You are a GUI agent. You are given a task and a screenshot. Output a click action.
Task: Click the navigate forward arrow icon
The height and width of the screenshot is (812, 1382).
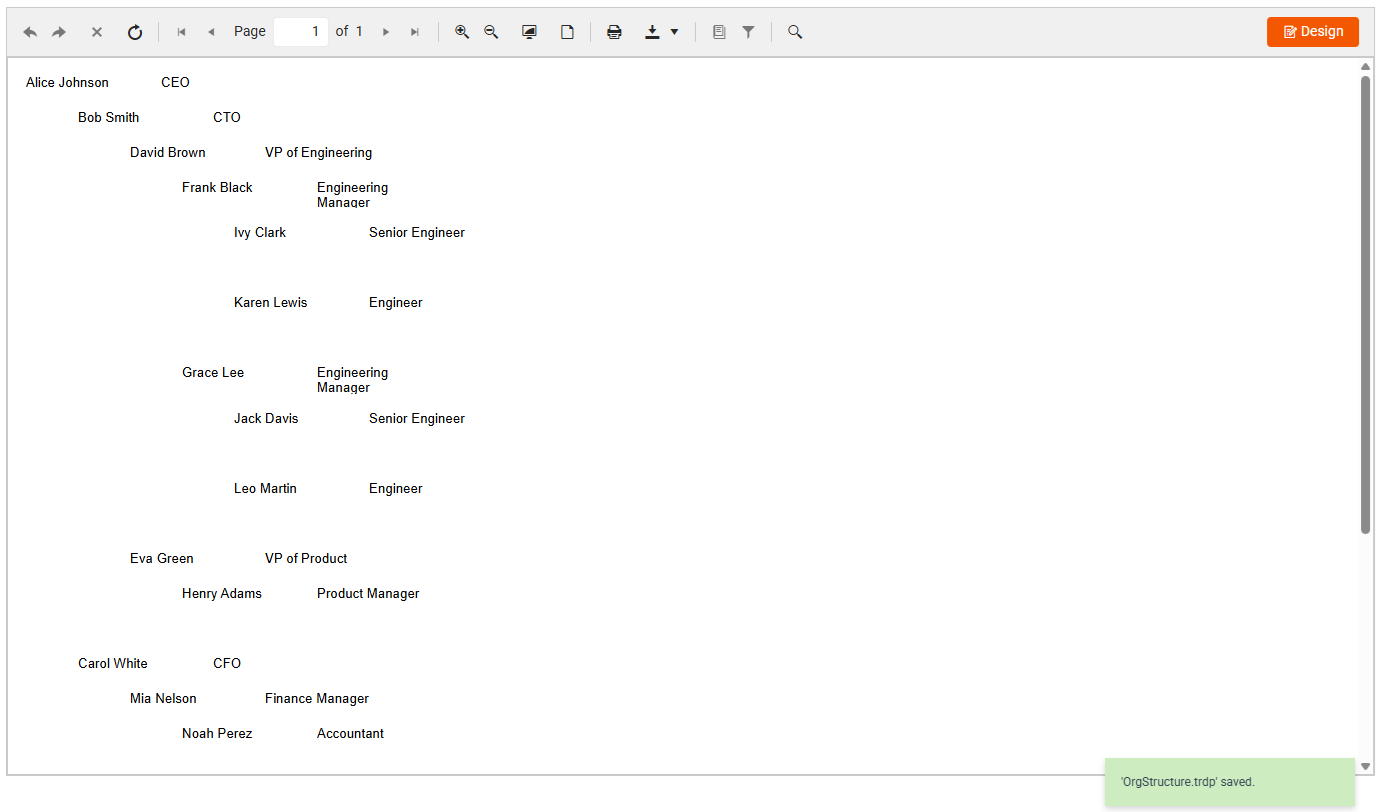coord(58,31)
